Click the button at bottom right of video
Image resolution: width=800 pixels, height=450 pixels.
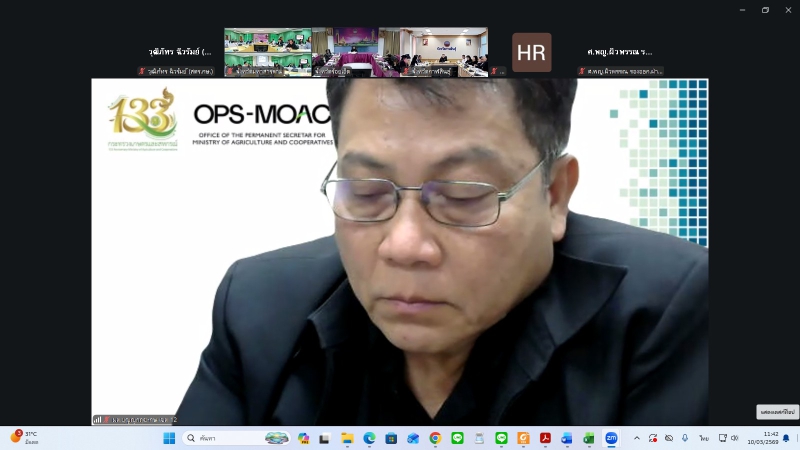[x=777, y=412]
